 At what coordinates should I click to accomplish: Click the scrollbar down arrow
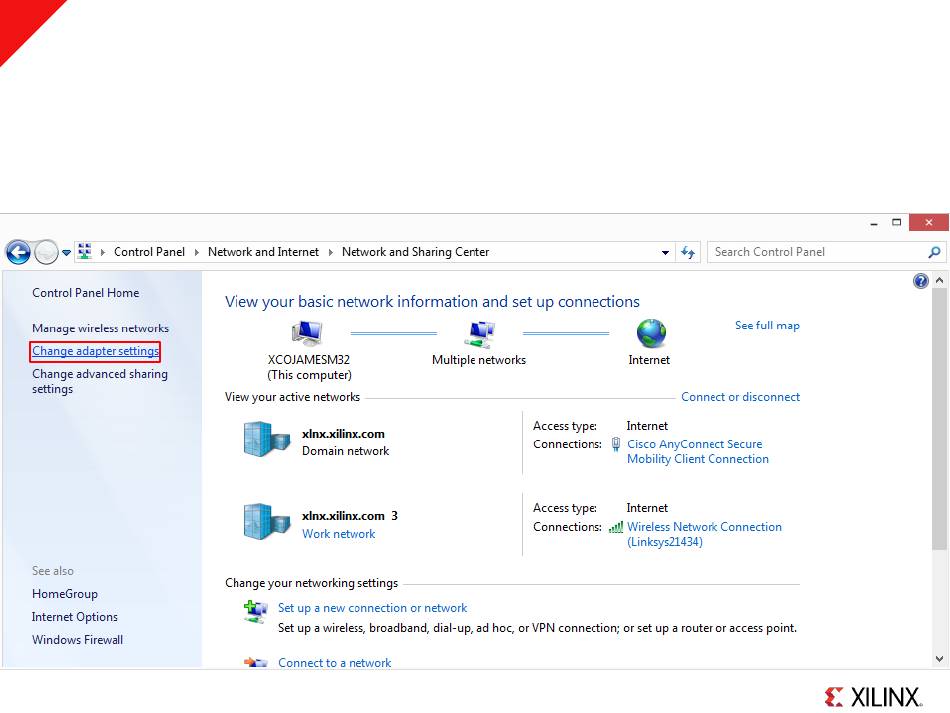pos(939,659)
